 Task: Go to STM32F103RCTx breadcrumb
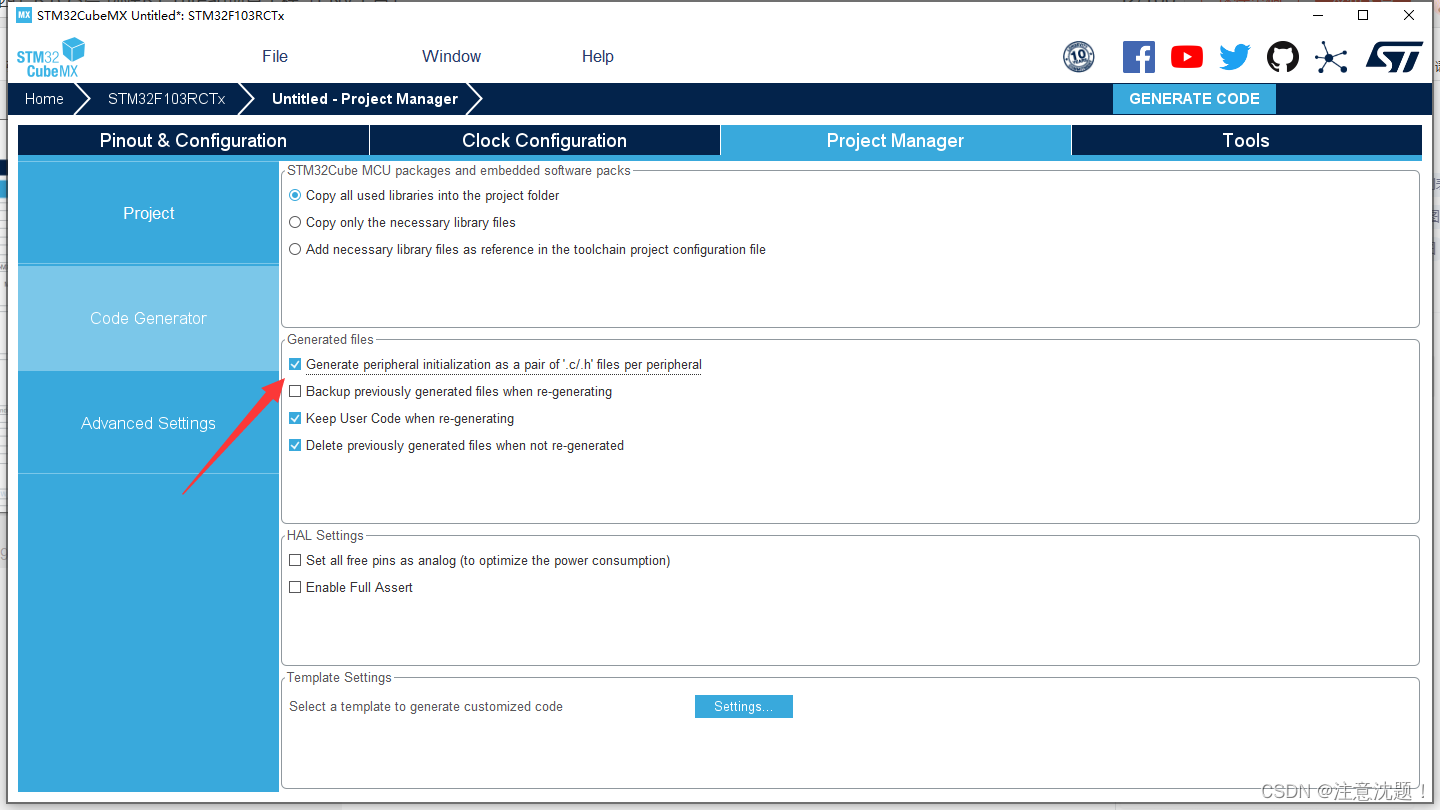166,99
